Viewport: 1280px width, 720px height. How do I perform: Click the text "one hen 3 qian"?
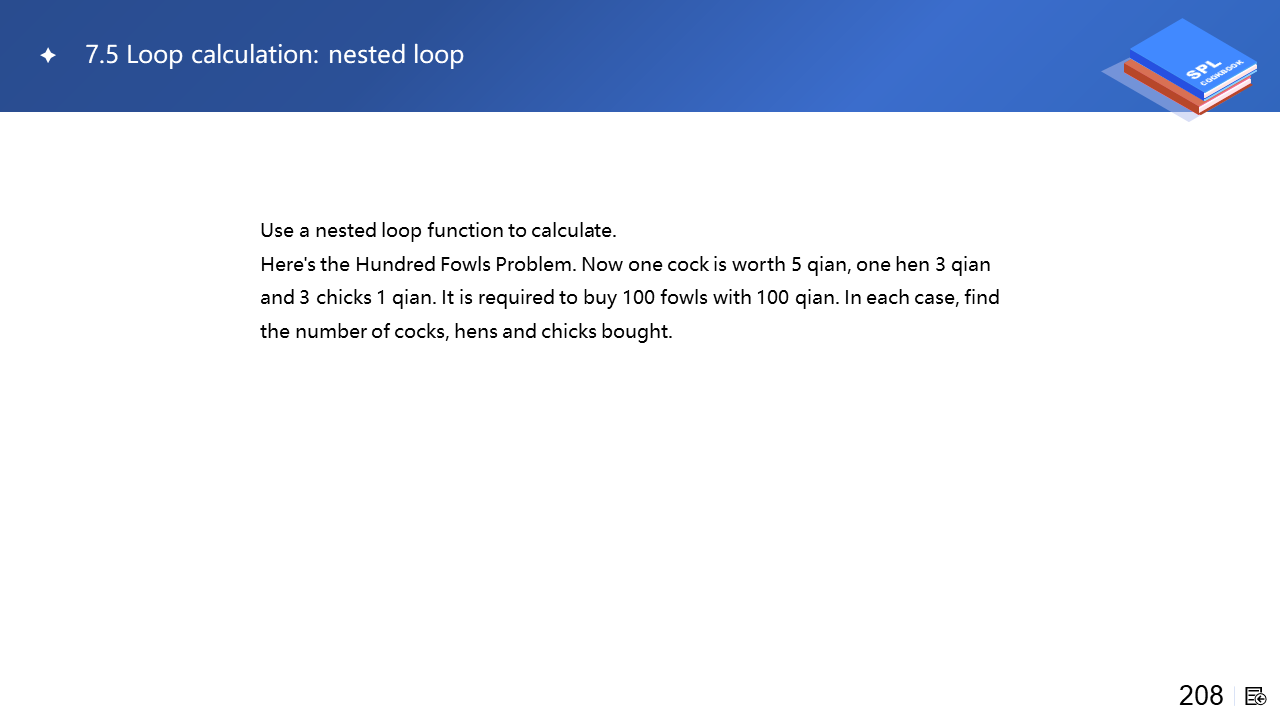coord(923,265)
